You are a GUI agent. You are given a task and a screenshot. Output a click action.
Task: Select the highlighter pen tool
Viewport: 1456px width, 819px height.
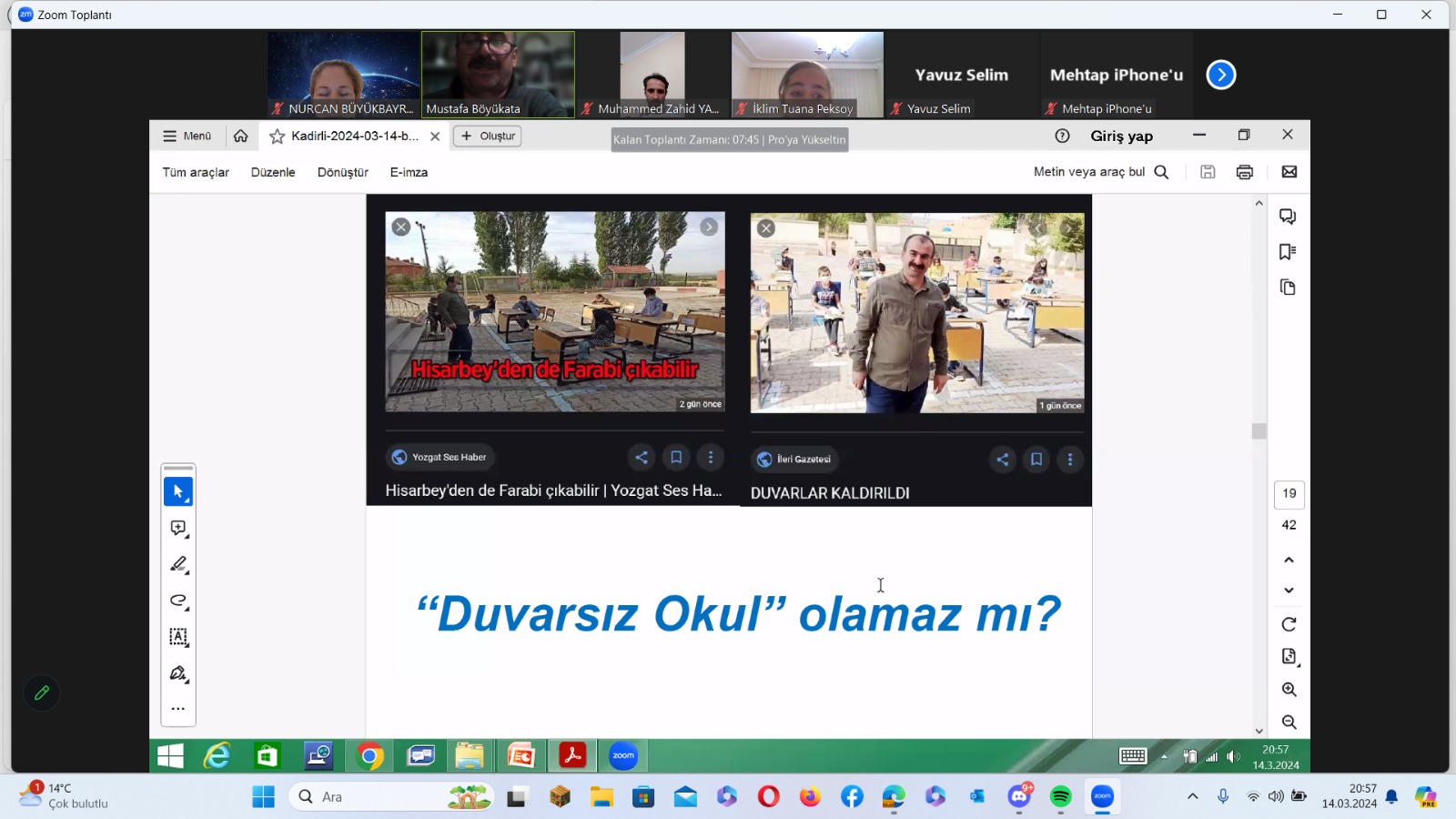tap(178, 565)
